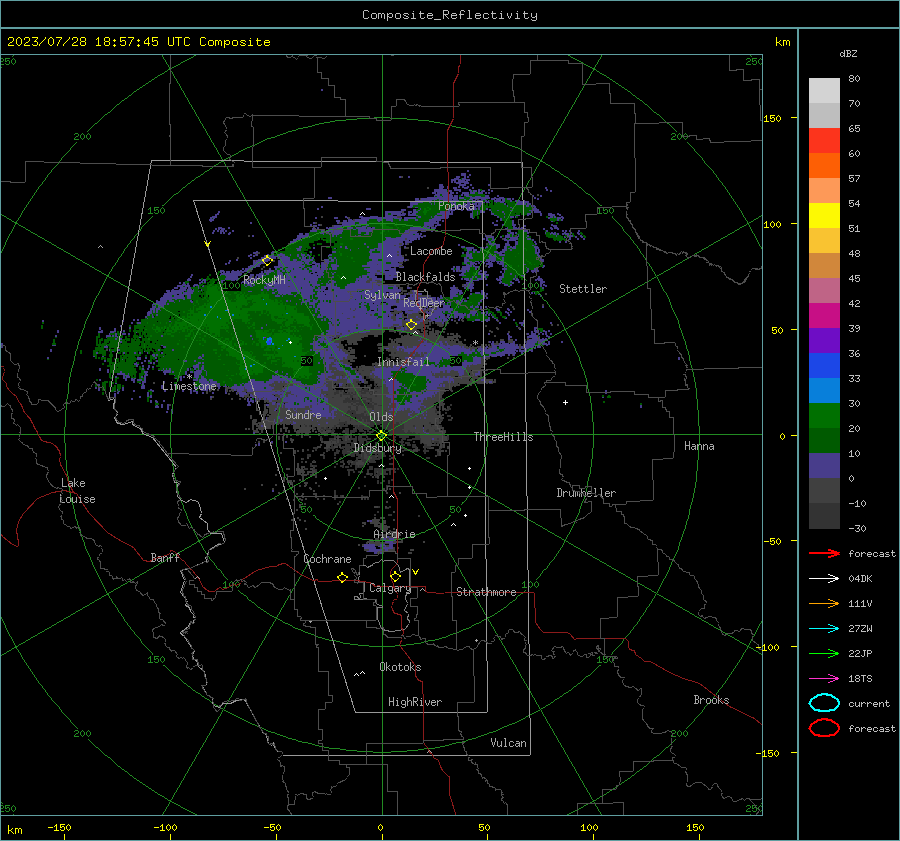Screen dimensions: 900x841
Task: Click the purple-violet swatch above 36 dBZ
Action: click(x=824, y=340)
